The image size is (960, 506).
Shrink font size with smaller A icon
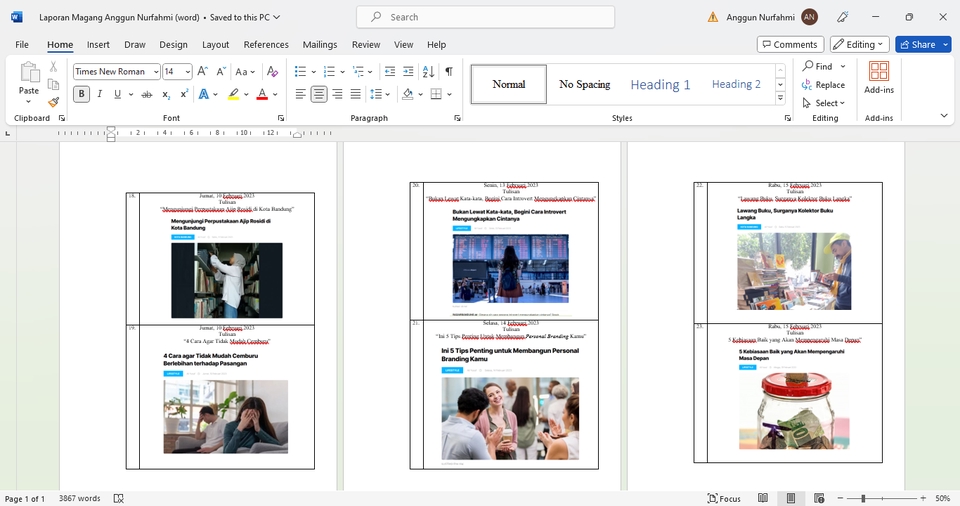[x=221, y=72]
